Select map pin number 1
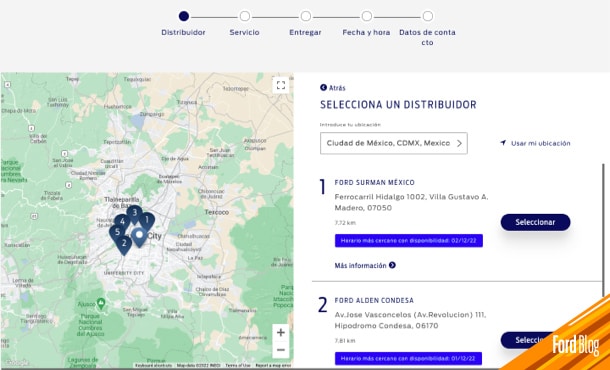The image size is (610, 370). (x=147, y=221)
